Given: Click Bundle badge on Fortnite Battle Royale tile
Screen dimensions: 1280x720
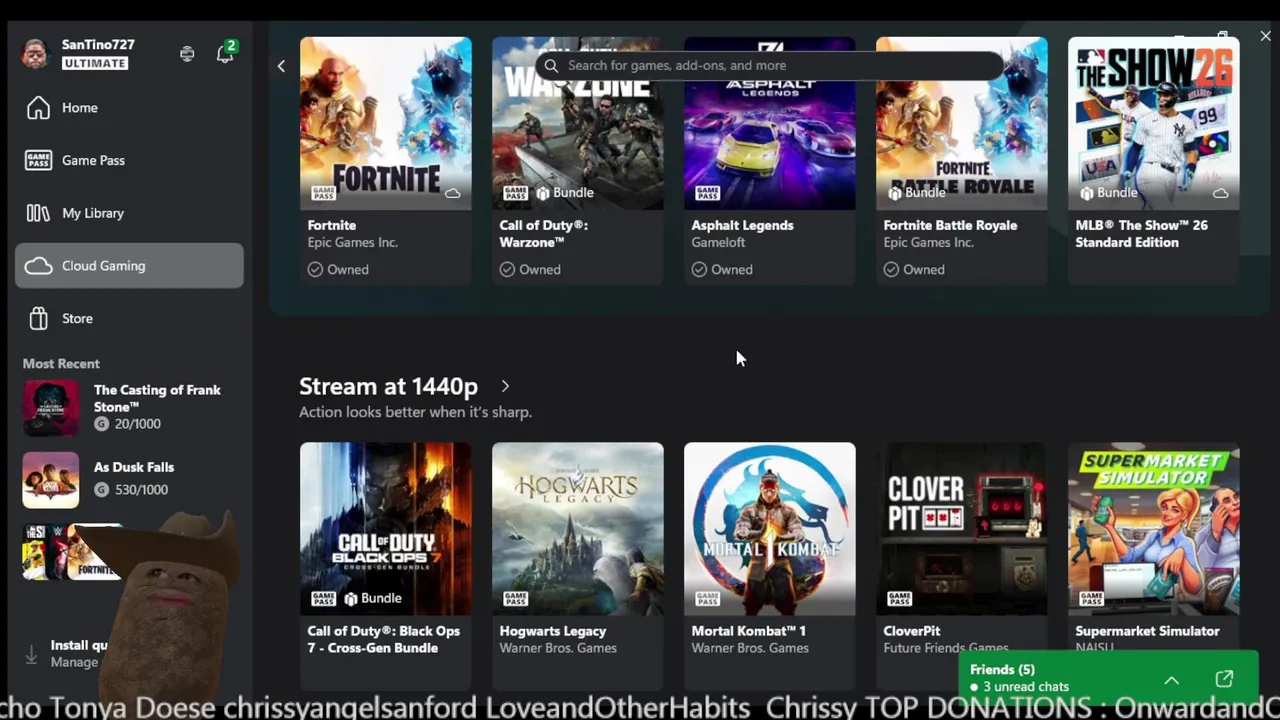Looking at the screenshot, I should 916,193.
